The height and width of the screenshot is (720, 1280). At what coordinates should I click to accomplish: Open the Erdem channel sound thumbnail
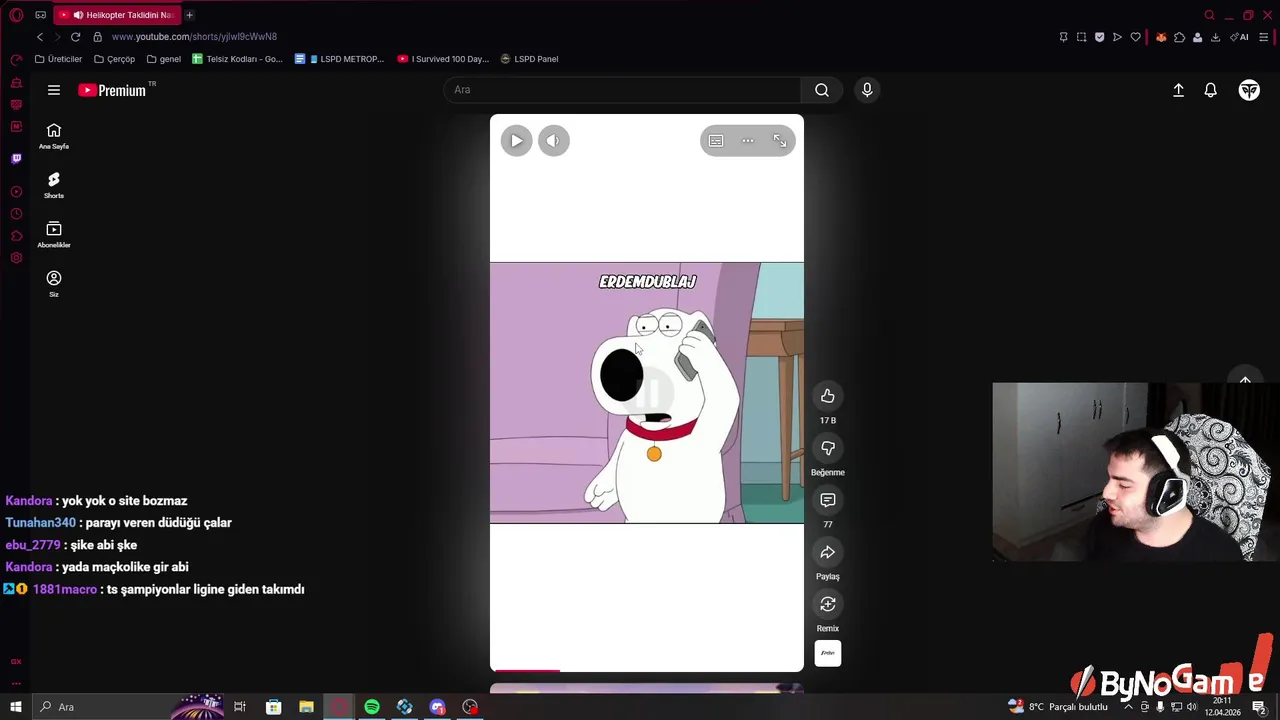[x=828, y=653]
